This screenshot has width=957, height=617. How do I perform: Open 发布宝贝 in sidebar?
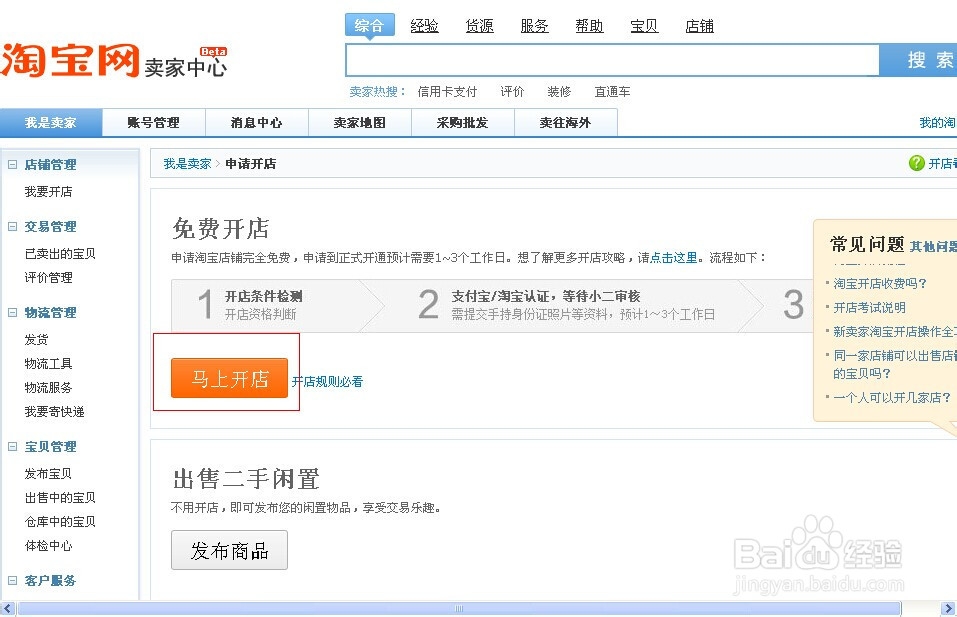(x=48, y=474)
